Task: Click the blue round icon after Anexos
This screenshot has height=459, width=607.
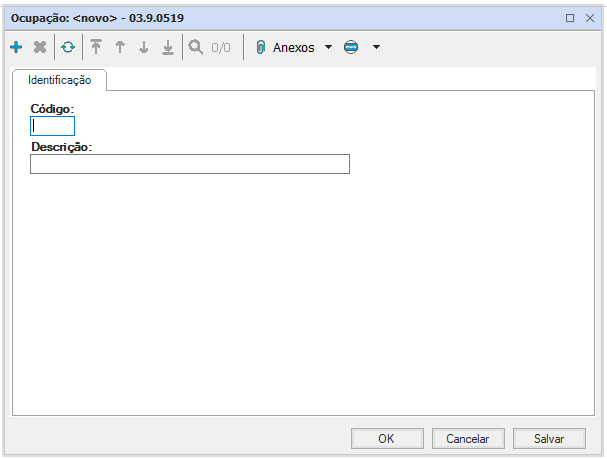Action: point(351,47)
